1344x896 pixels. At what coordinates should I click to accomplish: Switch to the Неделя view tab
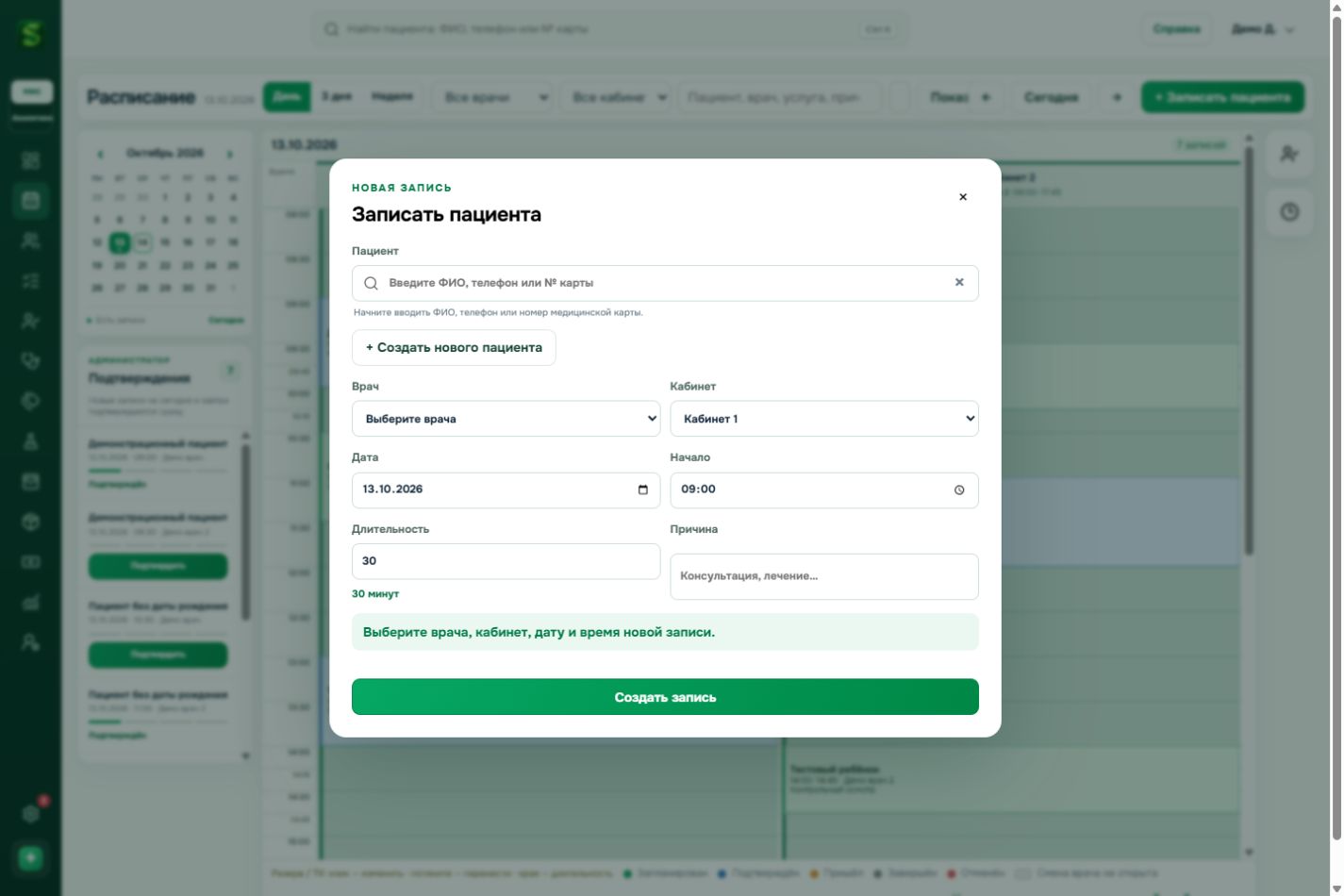[x=392, y=97]
